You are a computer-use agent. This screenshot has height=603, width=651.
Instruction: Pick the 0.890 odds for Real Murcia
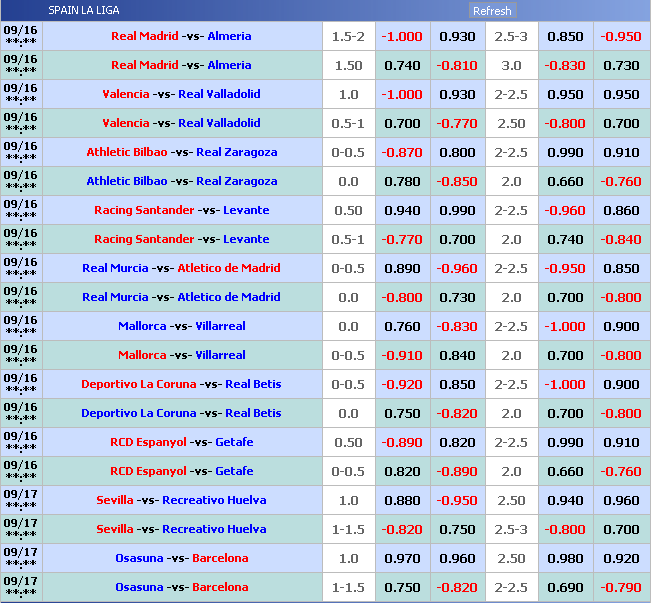click(402, 268)
